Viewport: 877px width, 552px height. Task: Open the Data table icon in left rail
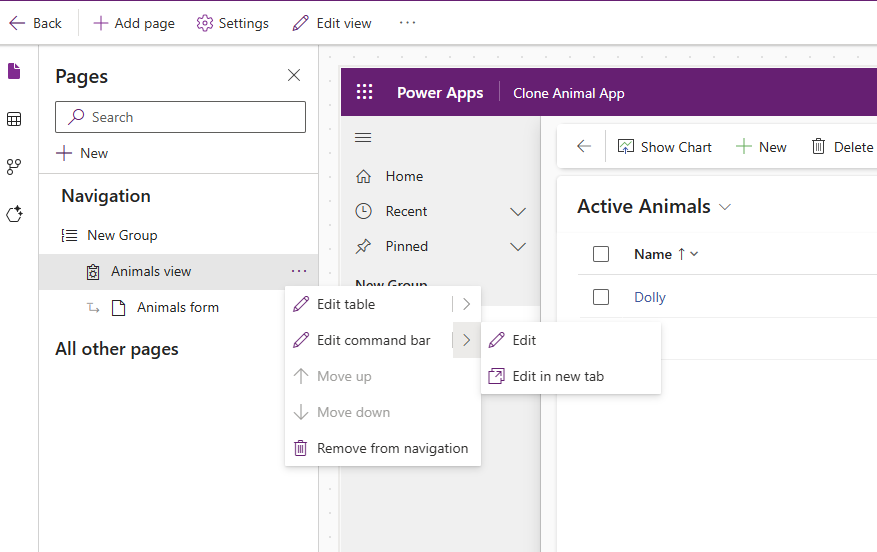(x=14, y=119)
